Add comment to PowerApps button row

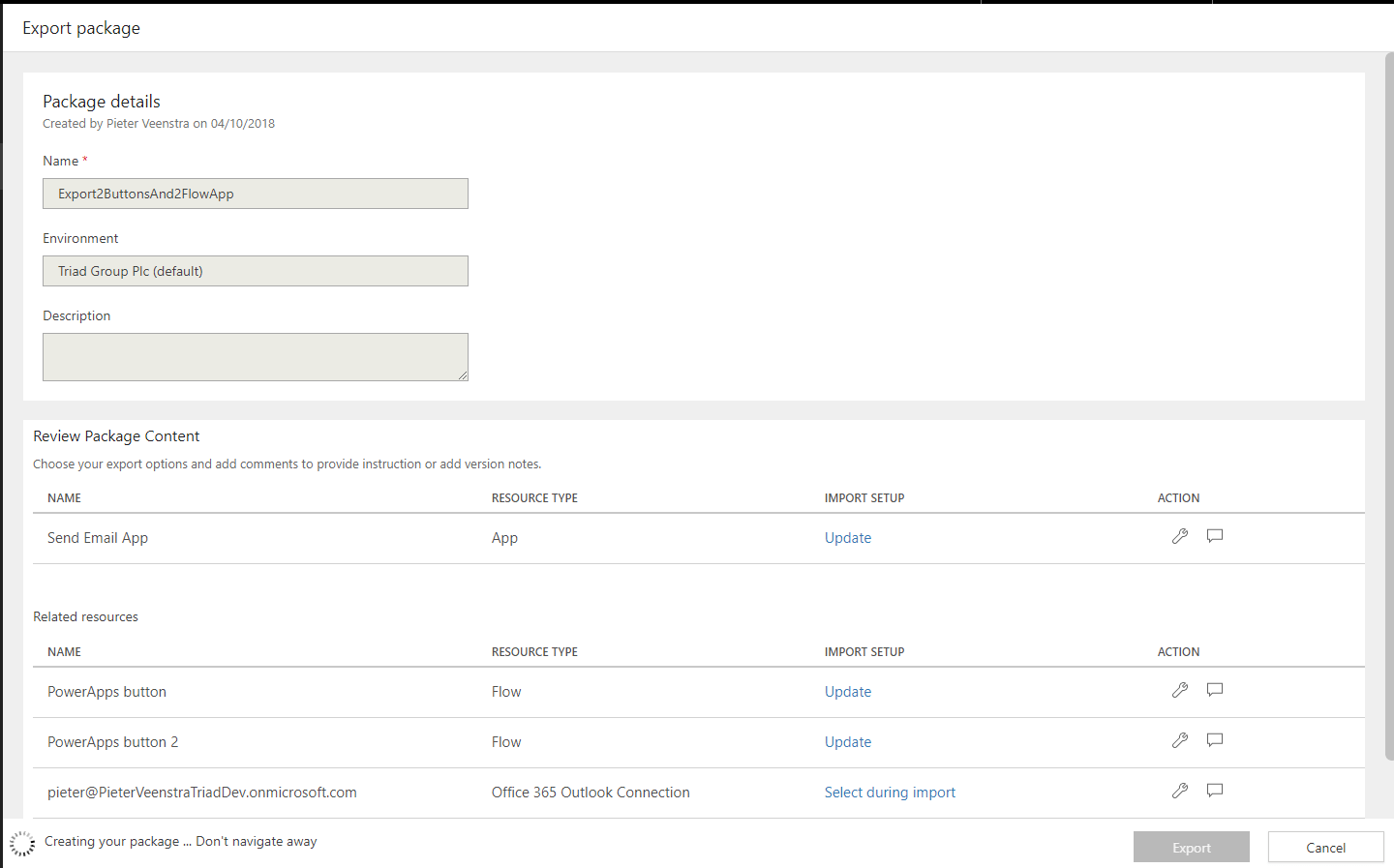click(1215, 690)
